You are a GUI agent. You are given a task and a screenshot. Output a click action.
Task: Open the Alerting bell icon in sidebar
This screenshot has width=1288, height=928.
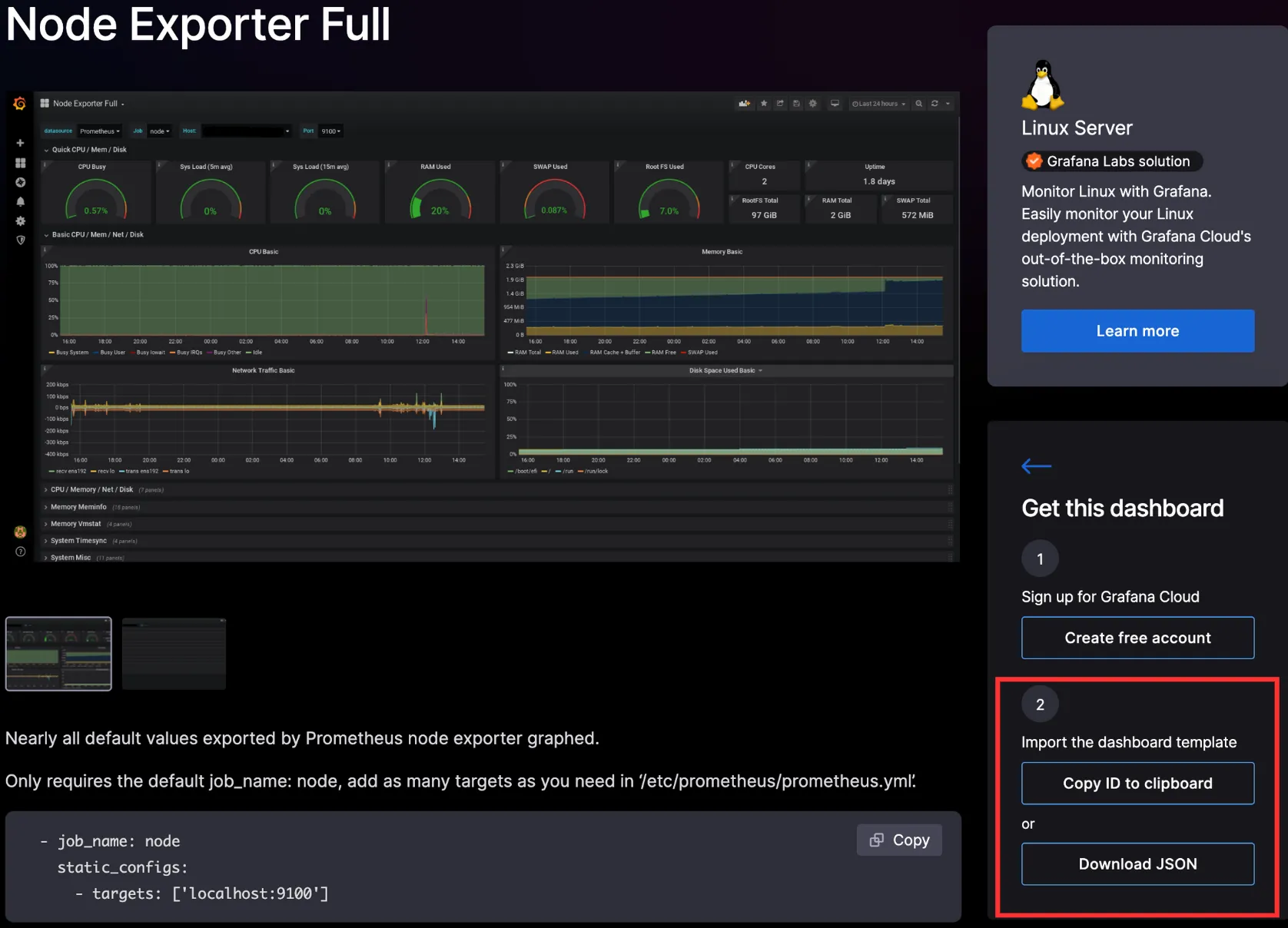pyautogui.click(x=21, y=201)
